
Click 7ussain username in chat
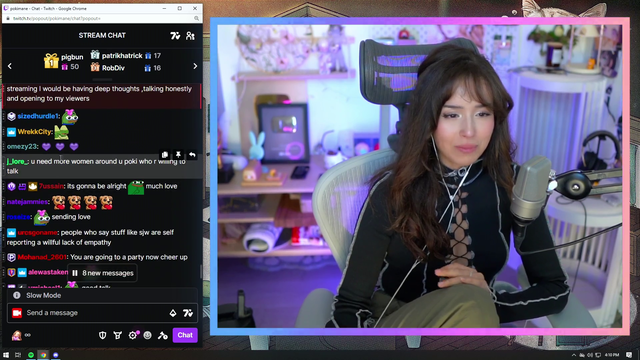click(51, 186)
